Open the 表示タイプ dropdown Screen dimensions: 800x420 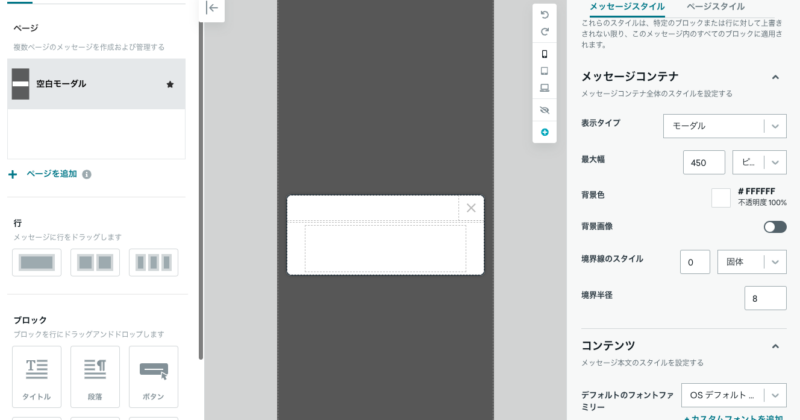pyautogui.click(x=723, y=126)
